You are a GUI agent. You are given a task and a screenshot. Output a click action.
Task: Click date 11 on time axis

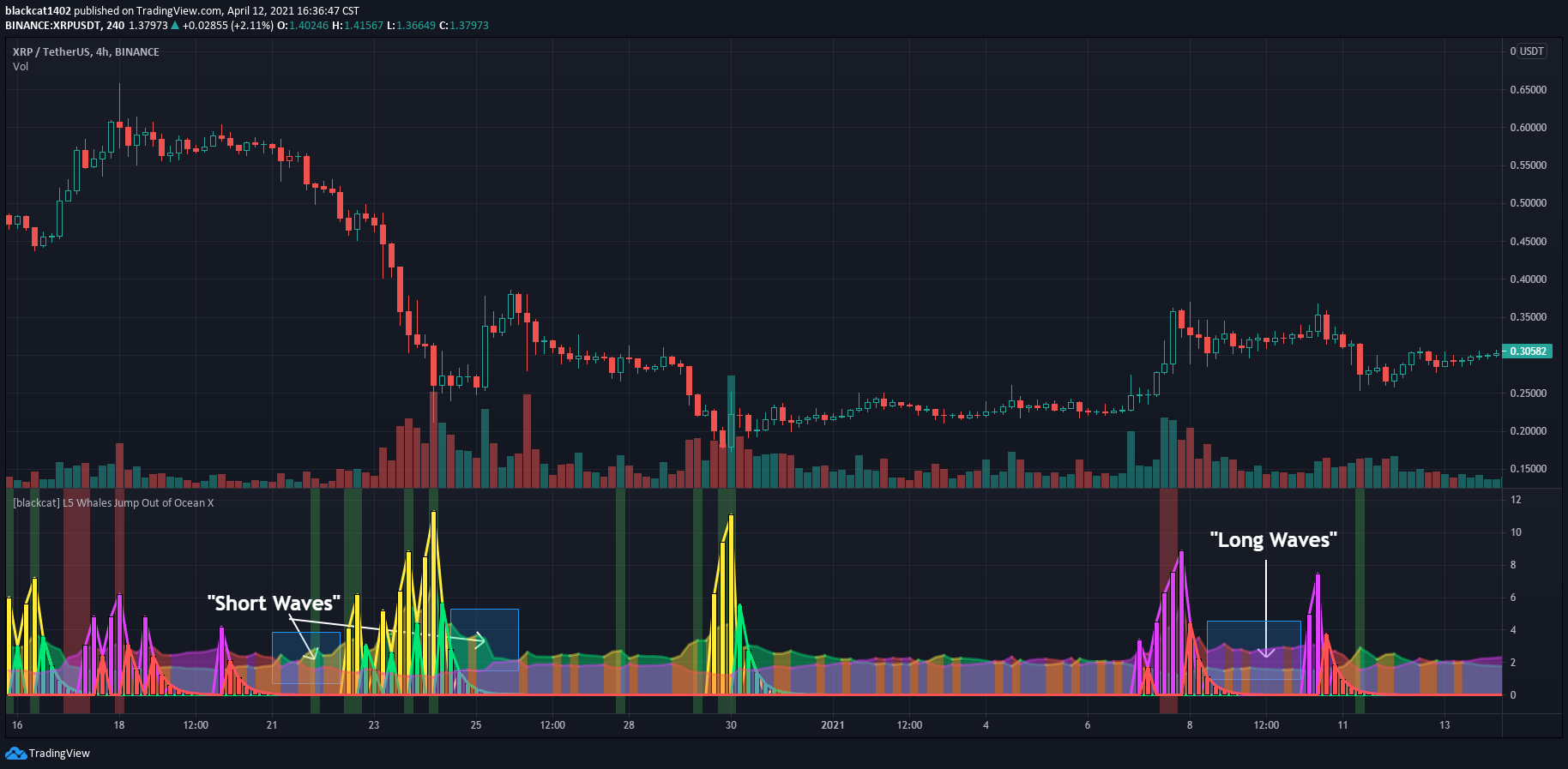[1342, 725]
